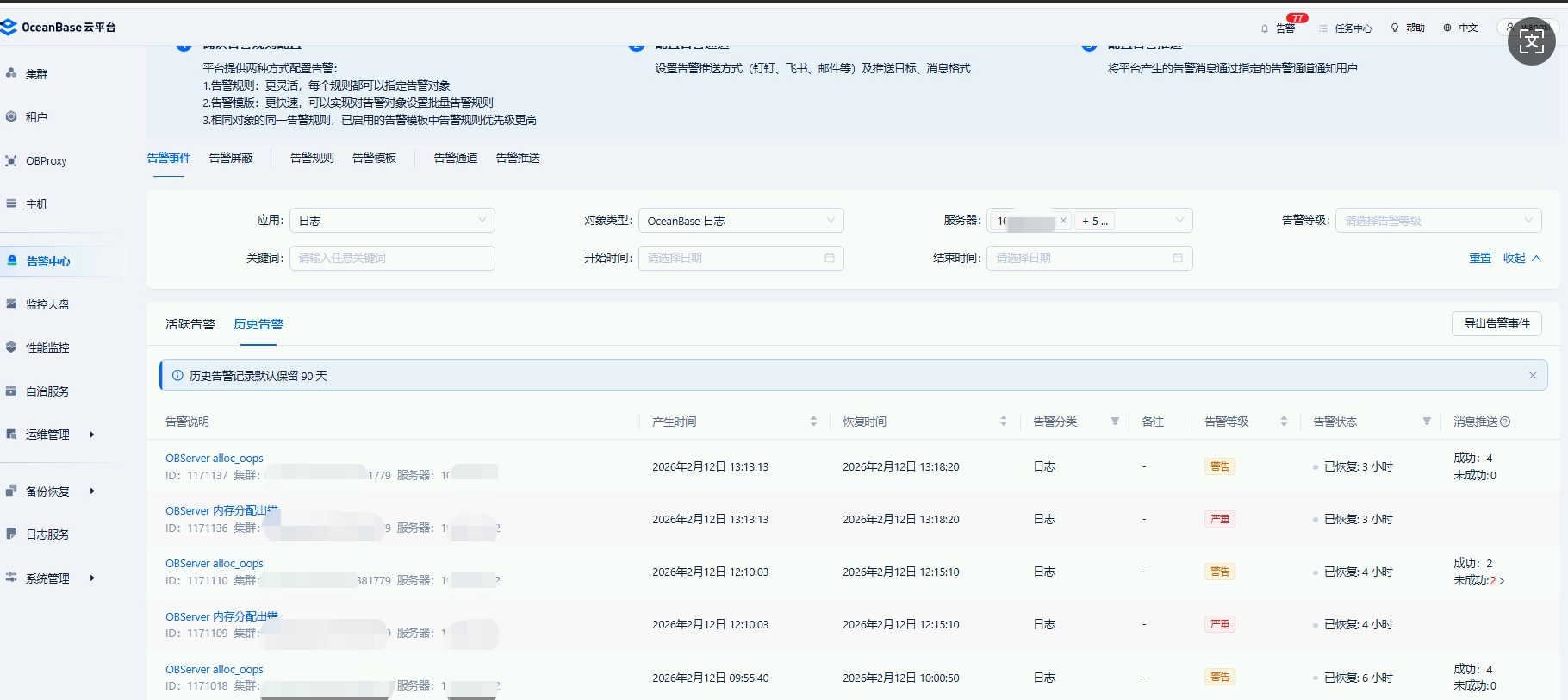Viewport: 1568px width, 700px height.
Task: Click the 任务中心 task center icon
Action: (1323, 28)
